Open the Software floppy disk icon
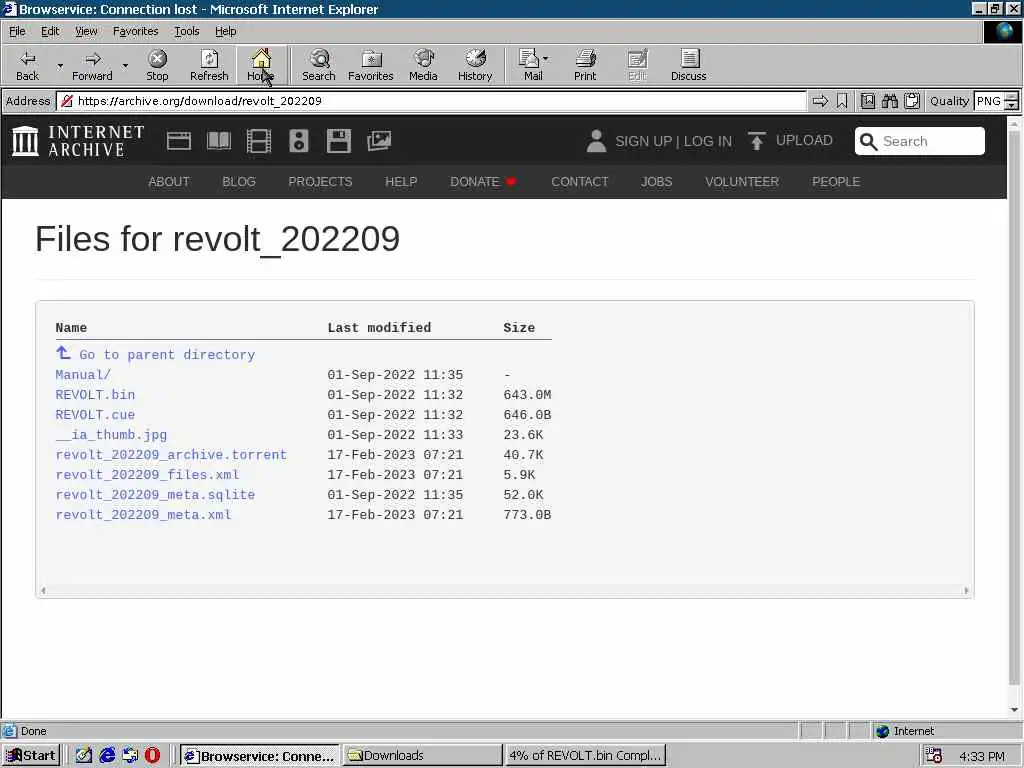 pos(338,141)
